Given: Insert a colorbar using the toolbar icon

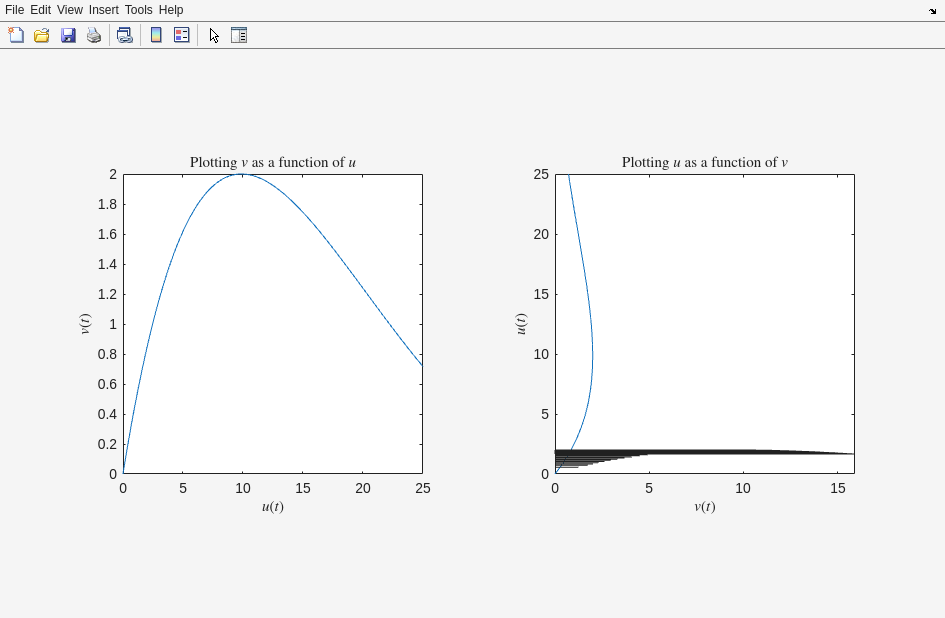Looking at the screenshot, I should click(156, 35).
